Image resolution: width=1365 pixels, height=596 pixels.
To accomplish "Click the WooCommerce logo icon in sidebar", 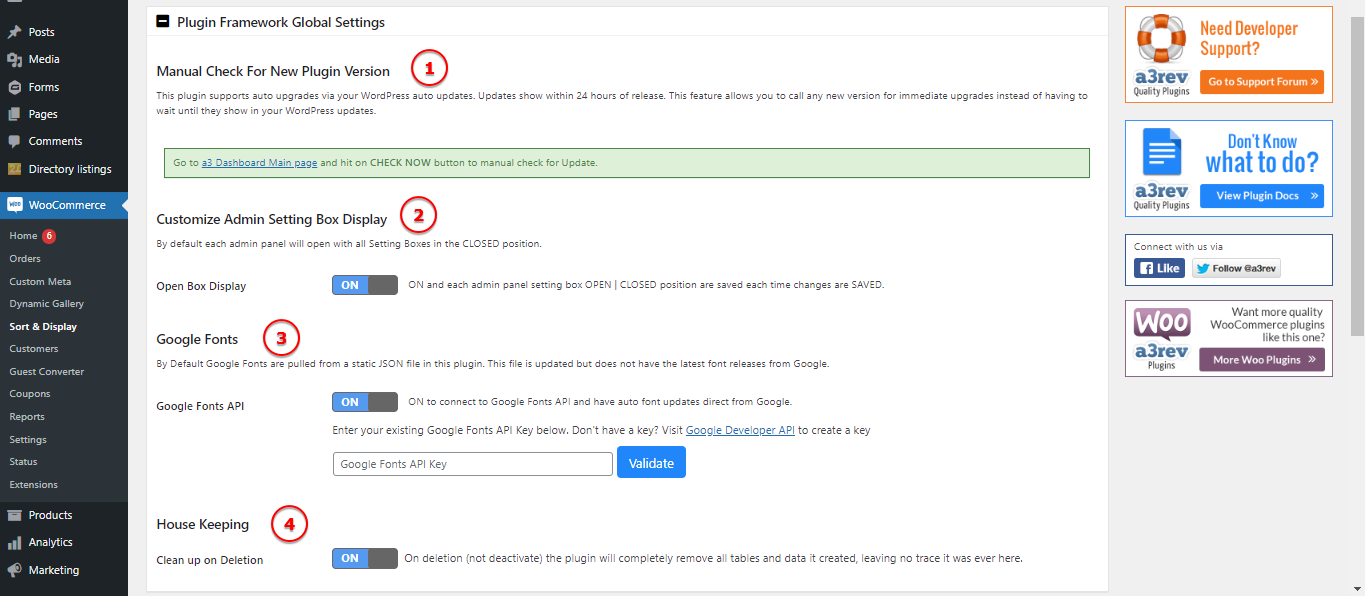I will click(x=14, y=205).
